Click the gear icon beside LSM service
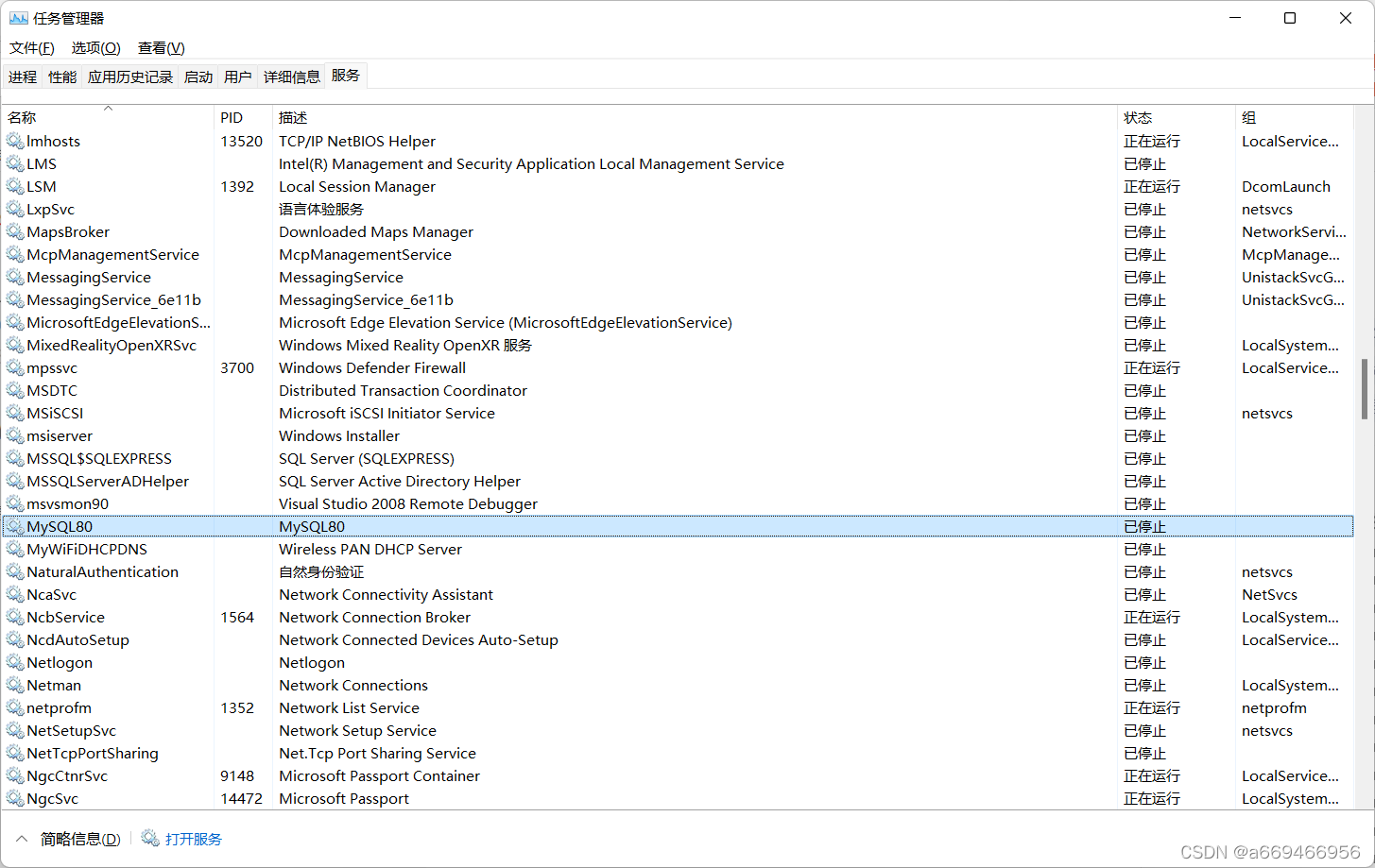Image resolution: width=1375 pixels, height=868 pixels. (x=15, y=187)
